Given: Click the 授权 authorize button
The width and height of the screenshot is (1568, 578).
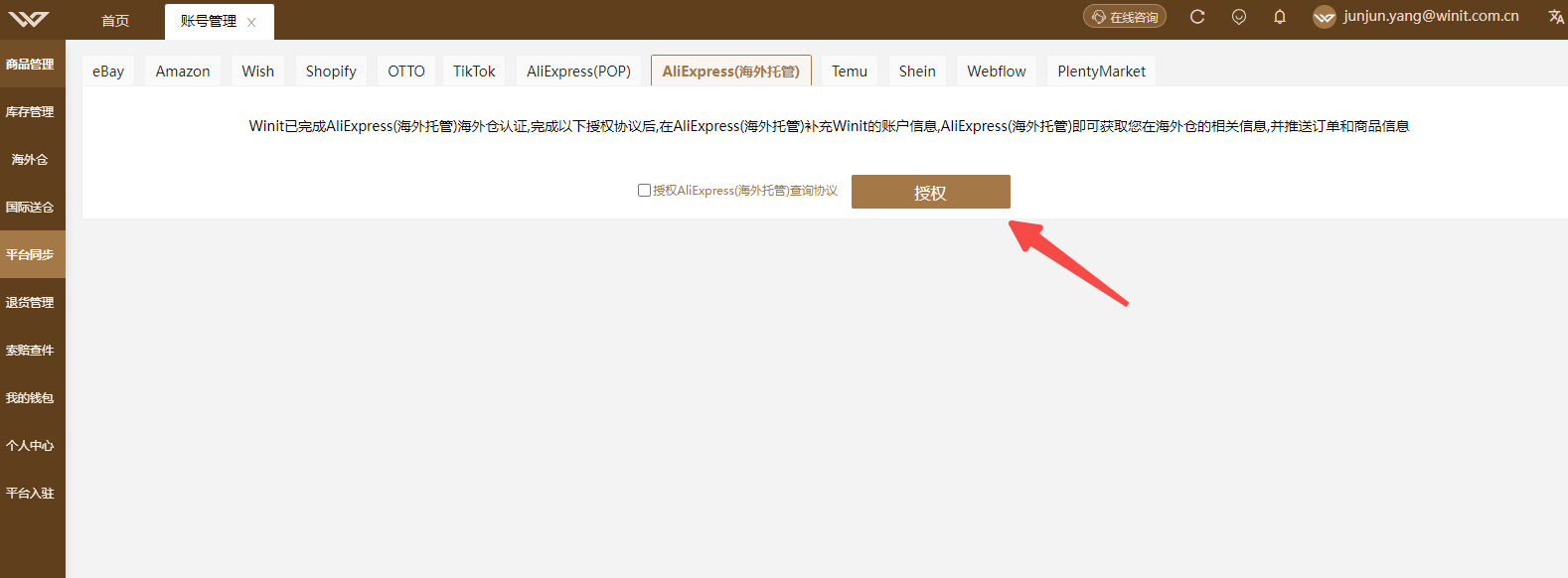Looking at the screenshot, I should (x=931, y=192).
